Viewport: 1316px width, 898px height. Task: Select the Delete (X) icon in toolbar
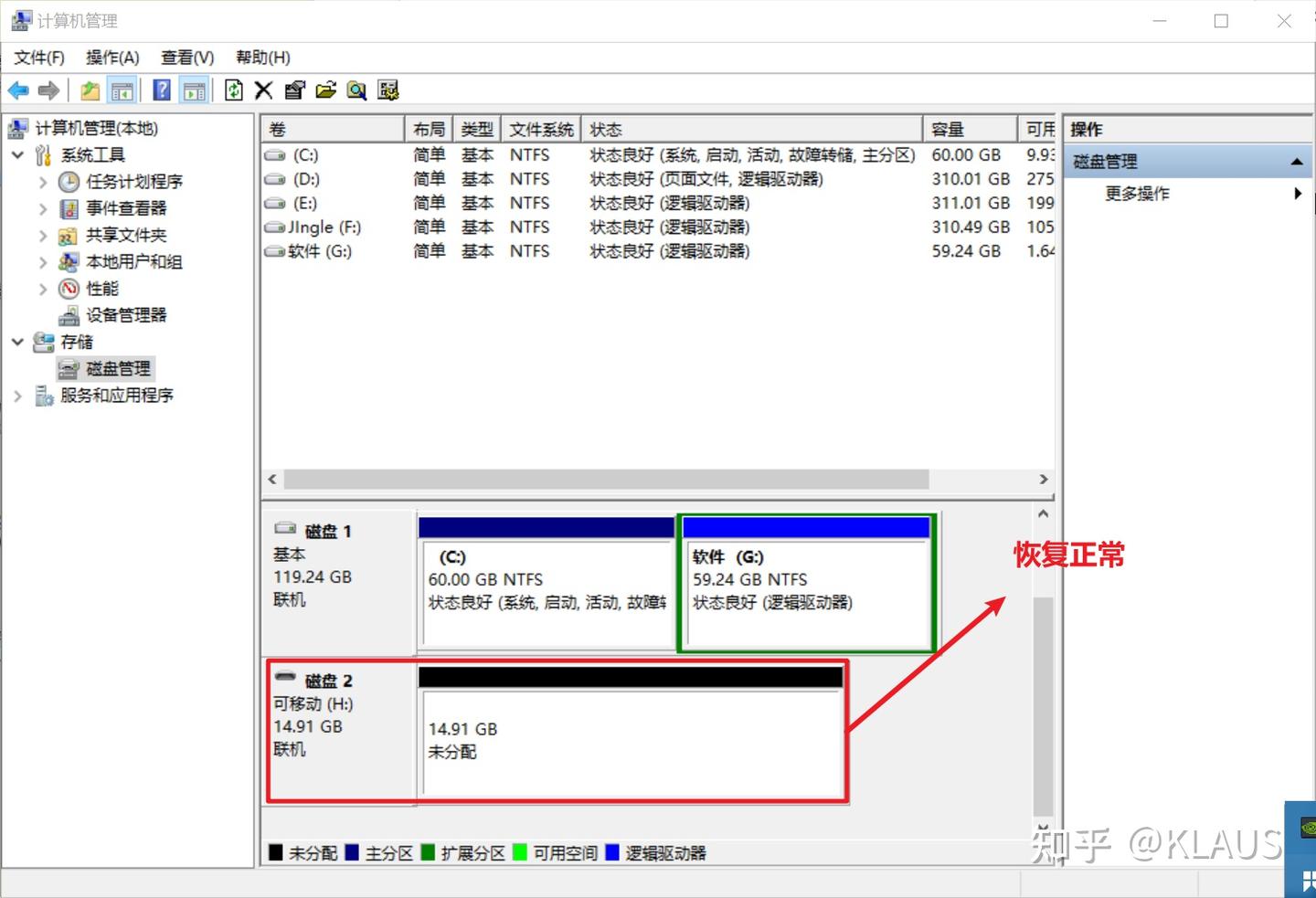(263, 90)
